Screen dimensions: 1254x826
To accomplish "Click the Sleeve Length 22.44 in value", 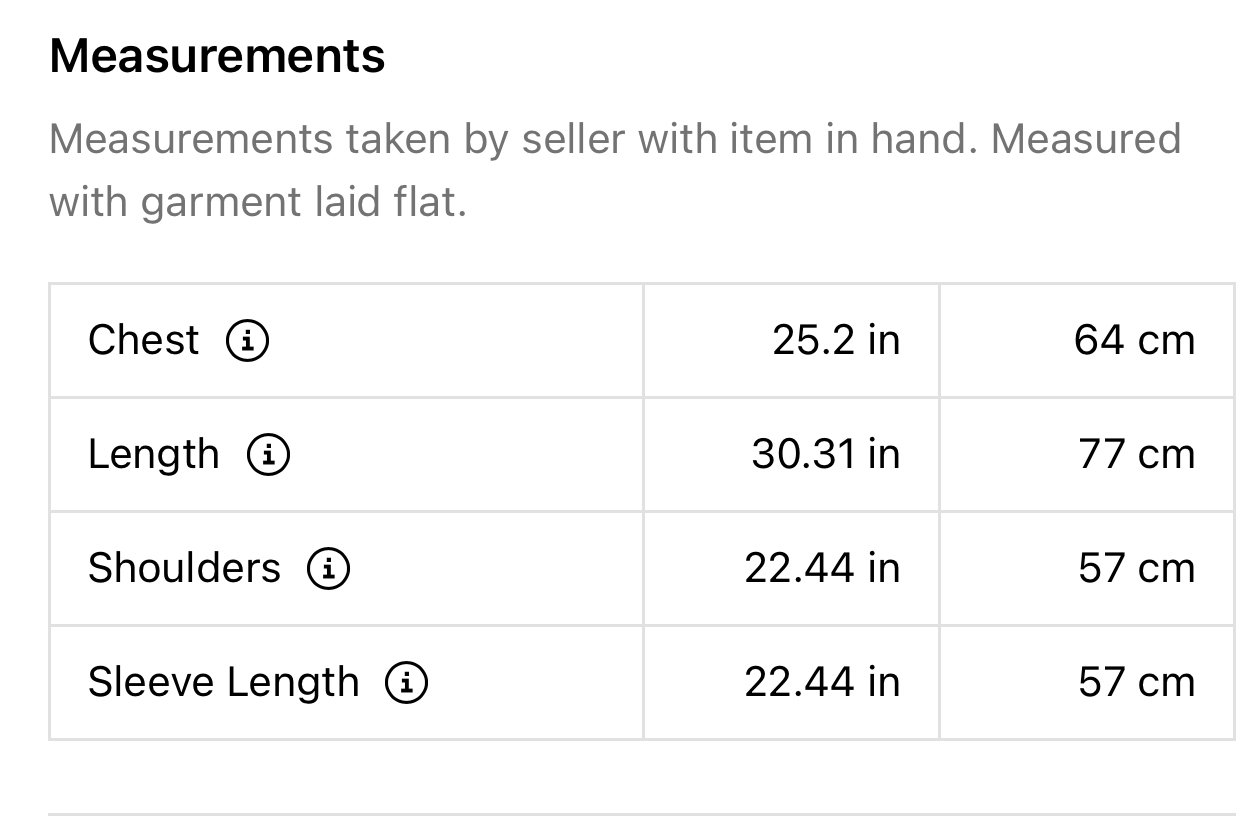I will [x=822, y=683].
